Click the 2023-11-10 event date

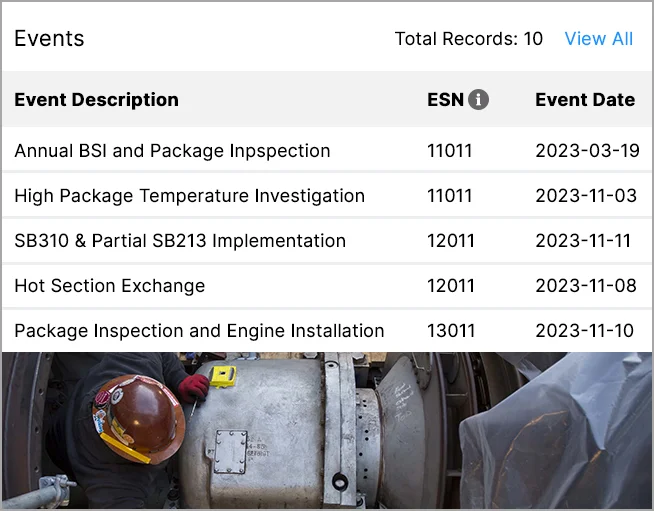584,331
